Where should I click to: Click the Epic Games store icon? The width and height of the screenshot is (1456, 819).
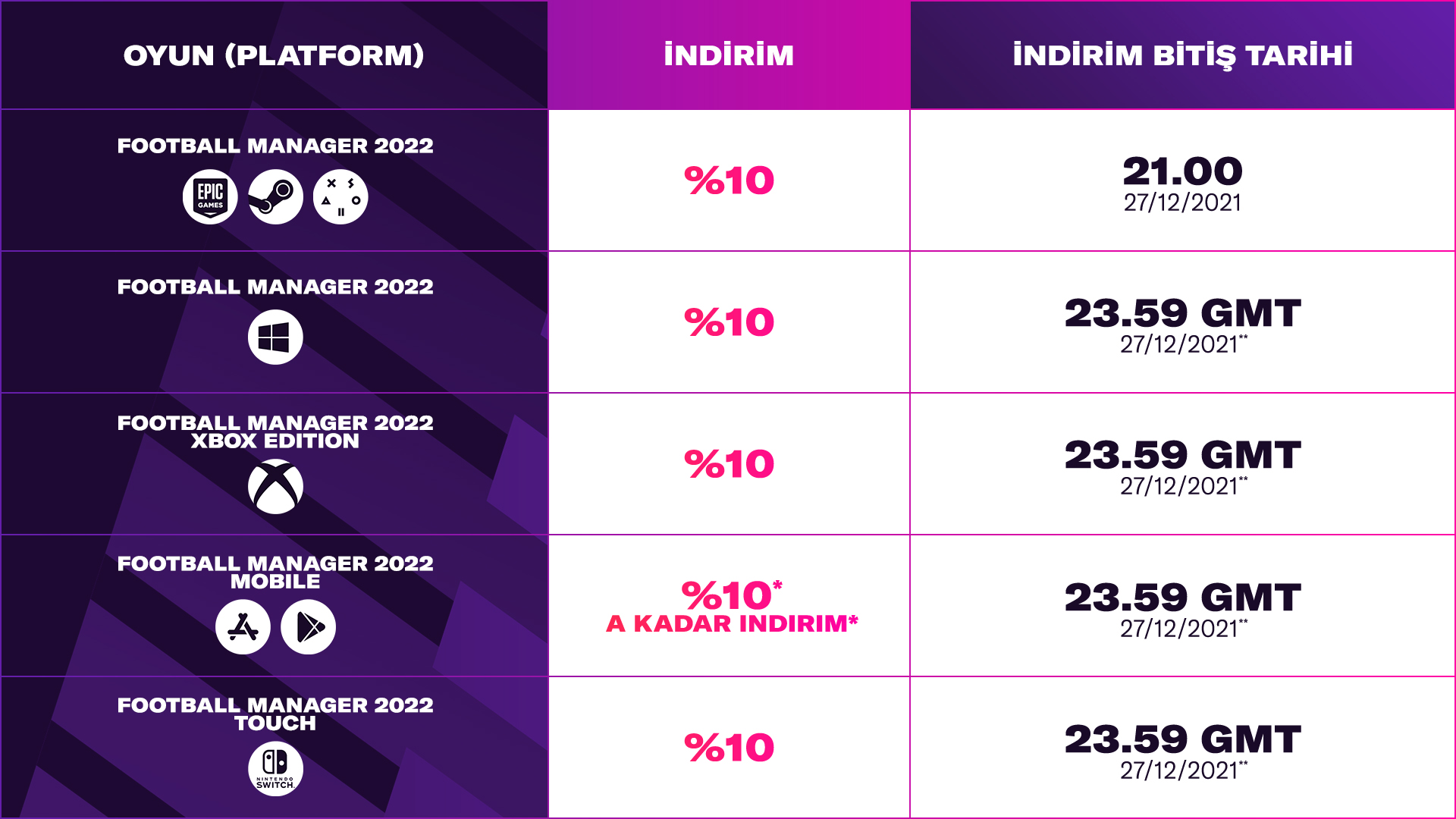pos(210,197)
